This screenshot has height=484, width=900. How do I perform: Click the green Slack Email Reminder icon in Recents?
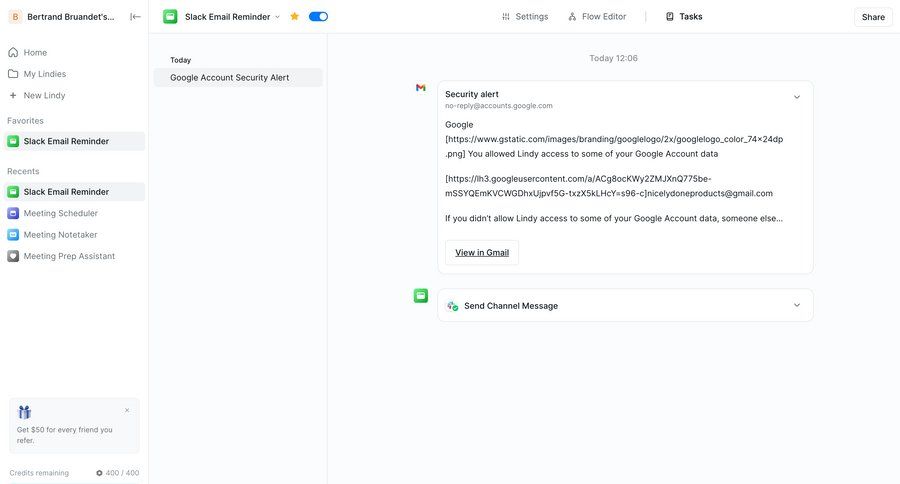tap(13, 192)
